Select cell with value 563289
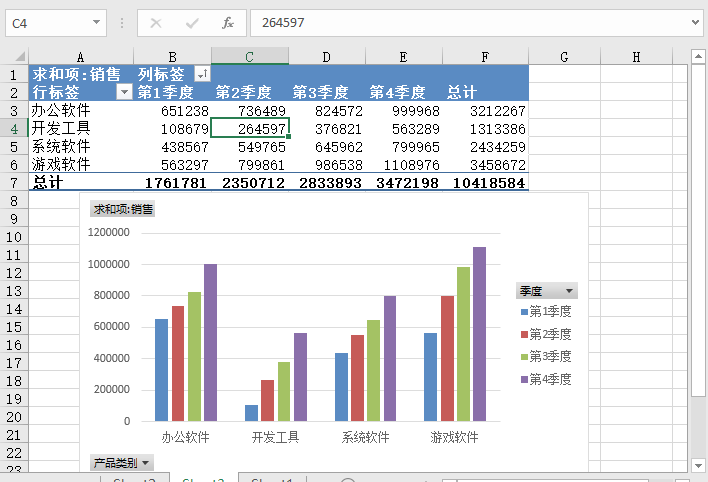 [x=404, y=128]
